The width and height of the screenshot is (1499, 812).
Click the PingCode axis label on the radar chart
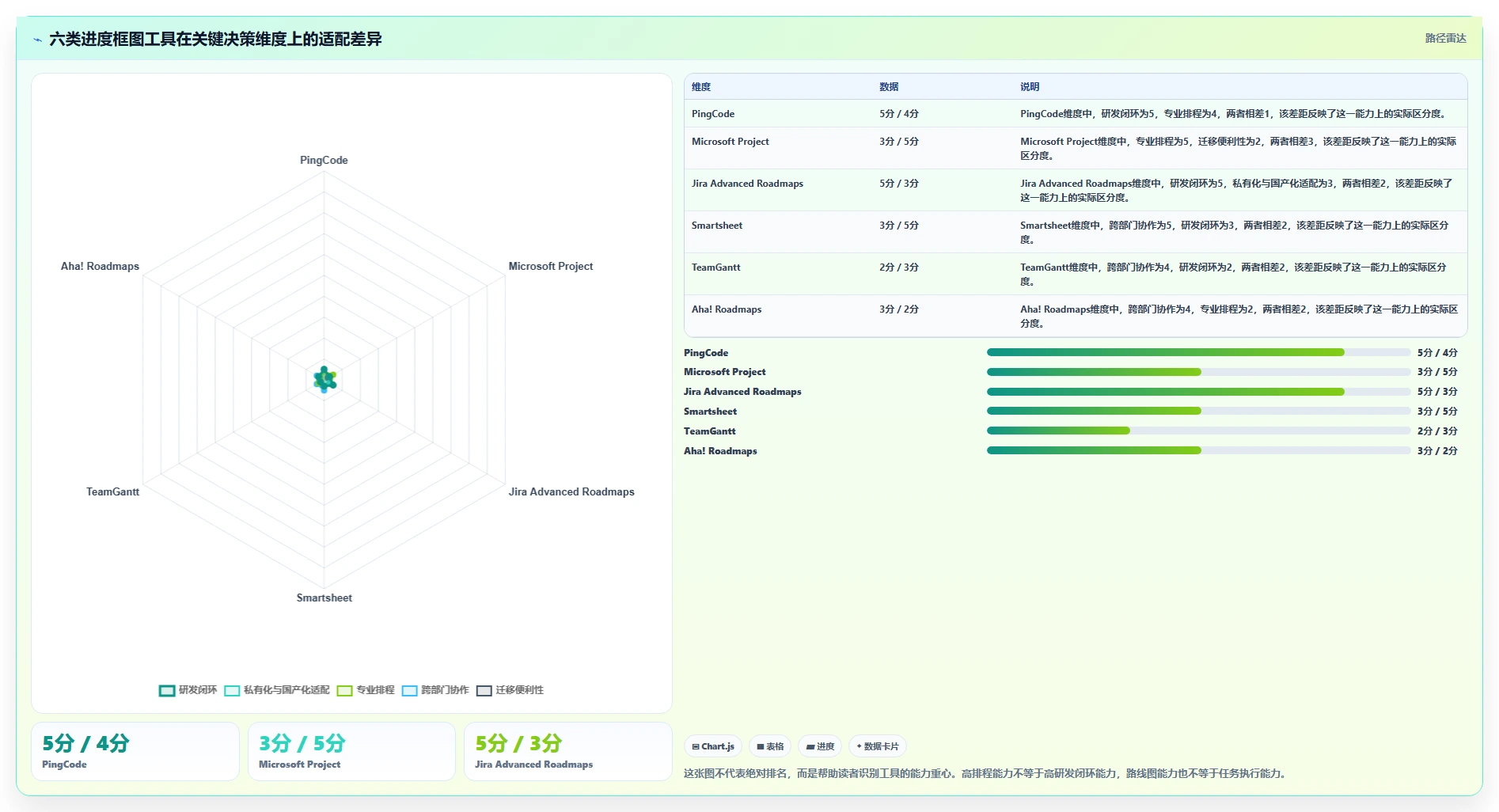pyautogui.click(x=324, y=160)
